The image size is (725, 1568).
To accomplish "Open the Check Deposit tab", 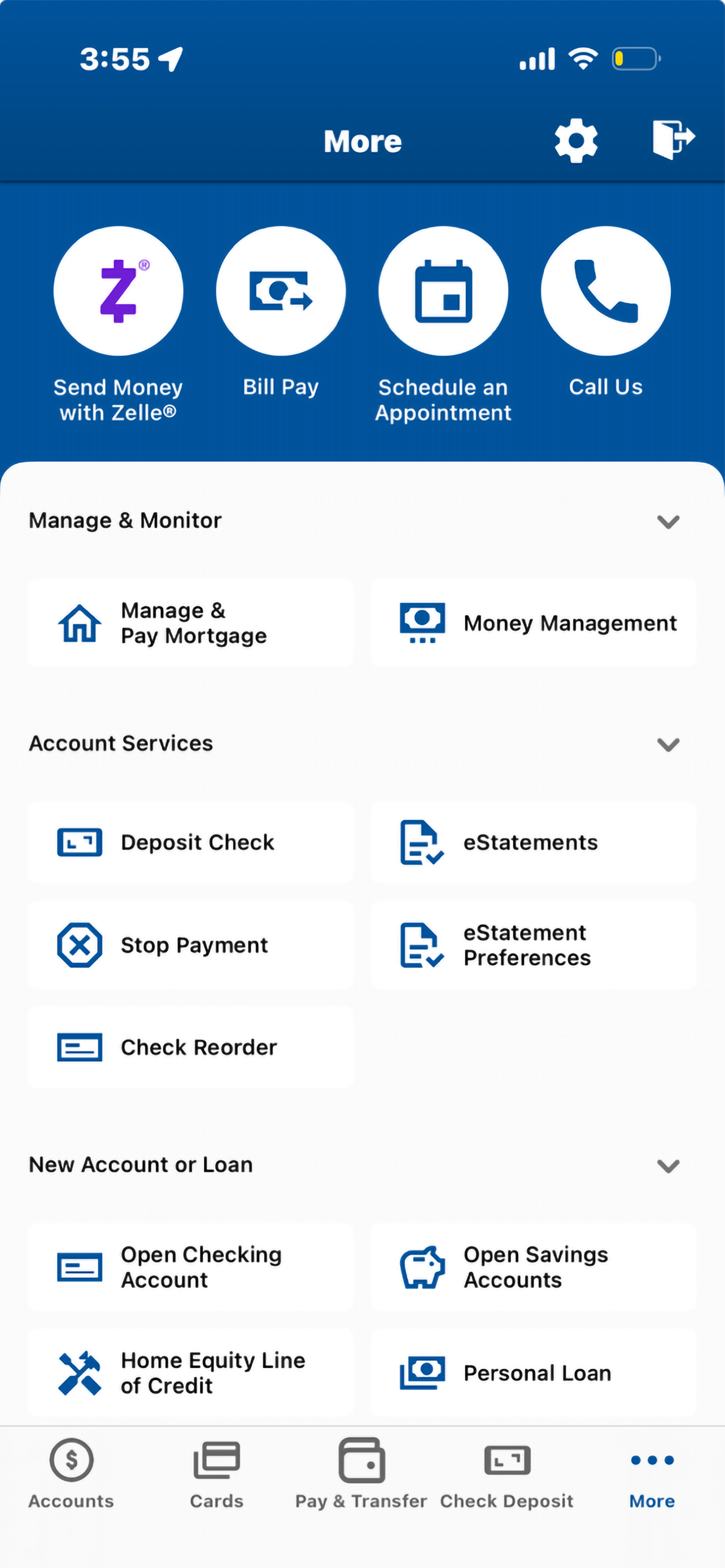I will (507, 1474).
